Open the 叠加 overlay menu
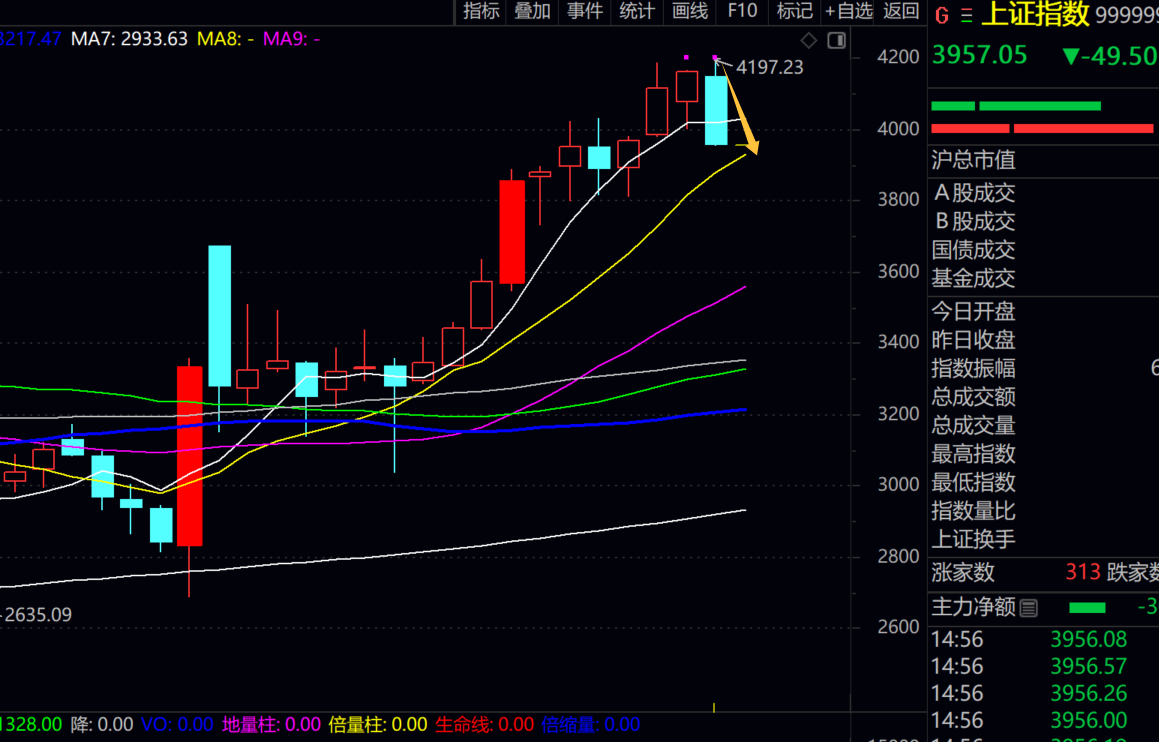This screenshot has height=742, width=1159. pyautogui.click(x=533, y=11)
